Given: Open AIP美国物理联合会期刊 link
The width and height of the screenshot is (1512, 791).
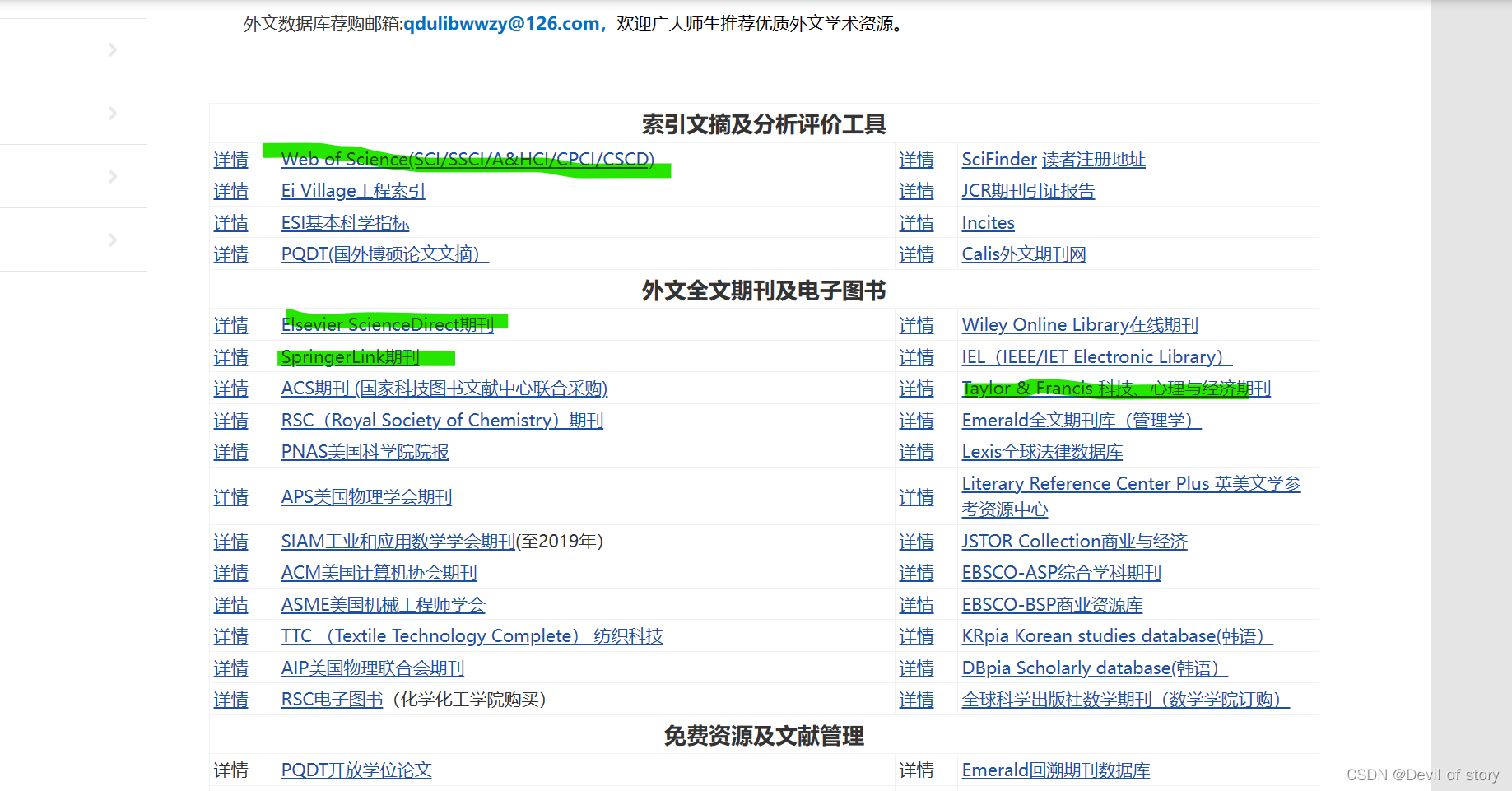Looking at the screenshot, I should click(373, 668).
